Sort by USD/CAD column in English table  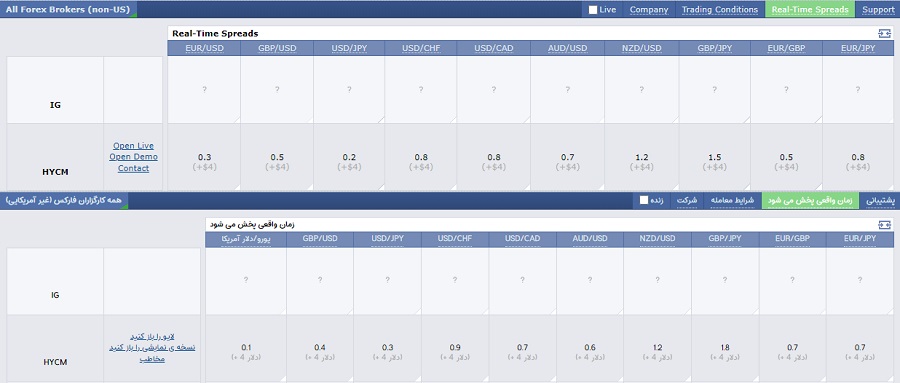[x=494, y=48]
